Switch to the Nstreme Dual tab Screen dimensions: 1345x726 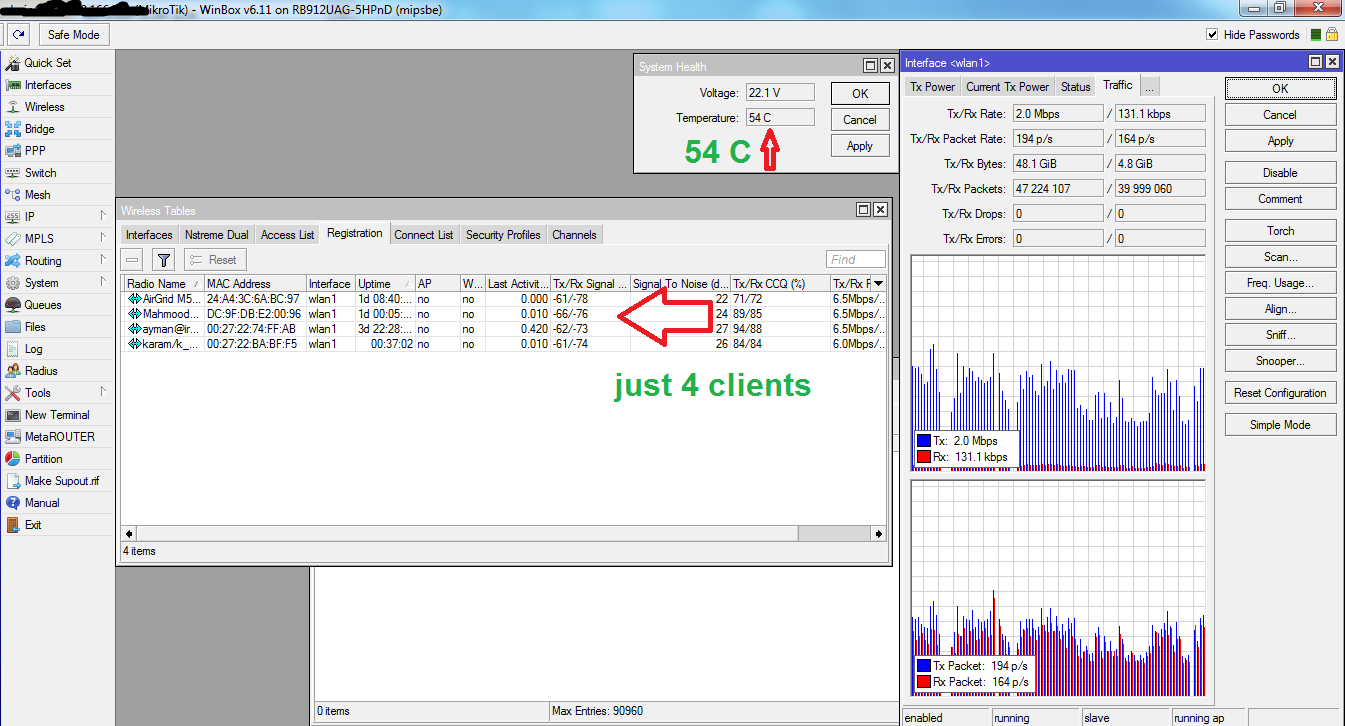[217, 235]
